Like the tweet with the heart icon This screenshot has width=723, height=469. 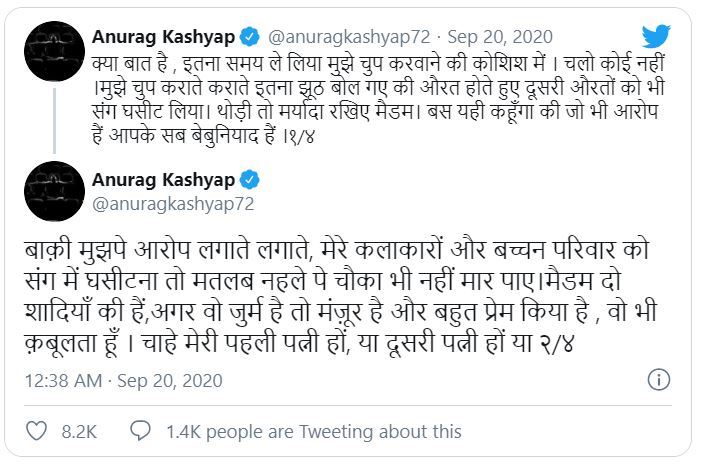(x=35, y=431)
